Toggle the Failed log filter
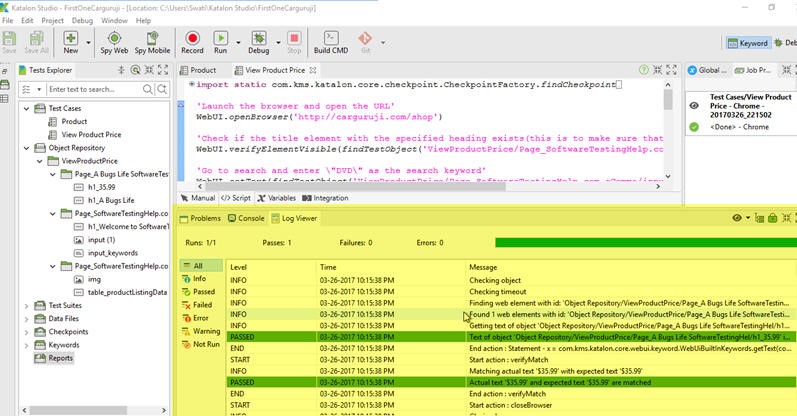The width and height of the screenshot is (797, 416). point(197,305)
